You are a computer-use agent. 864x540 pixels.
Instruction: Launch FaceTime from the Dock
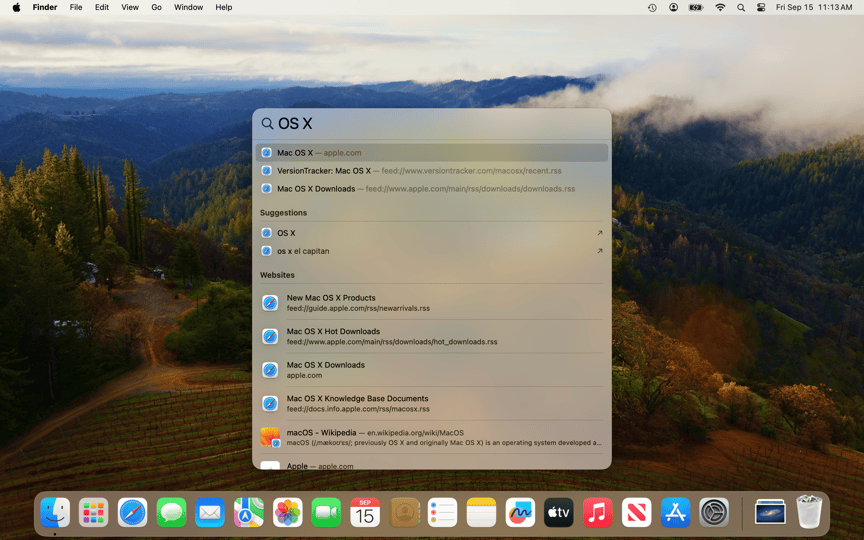[326, 512]
